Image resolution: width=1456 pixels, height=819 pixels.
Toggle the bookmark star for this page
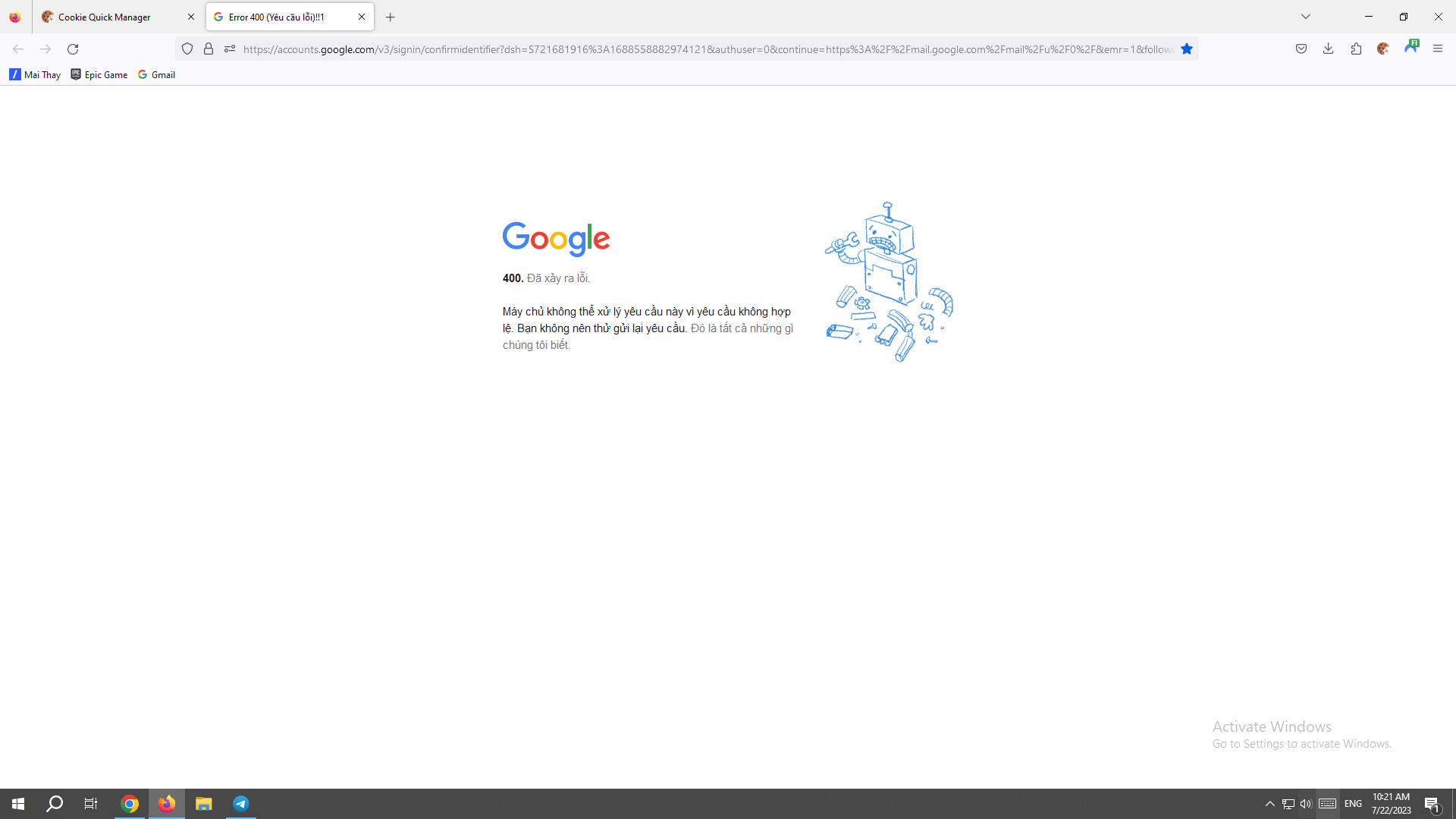(x=1187, y=49)
